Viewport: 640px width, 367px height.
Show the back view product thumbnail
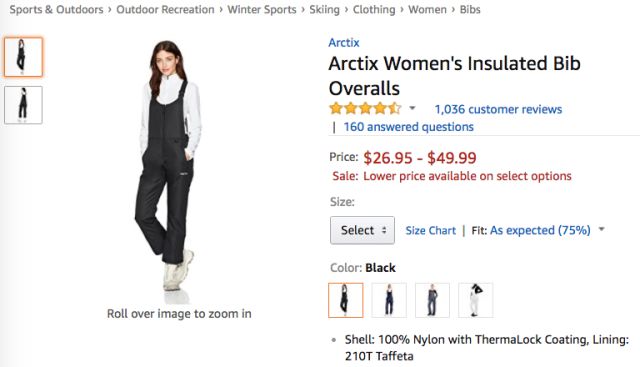pos(23,105)
